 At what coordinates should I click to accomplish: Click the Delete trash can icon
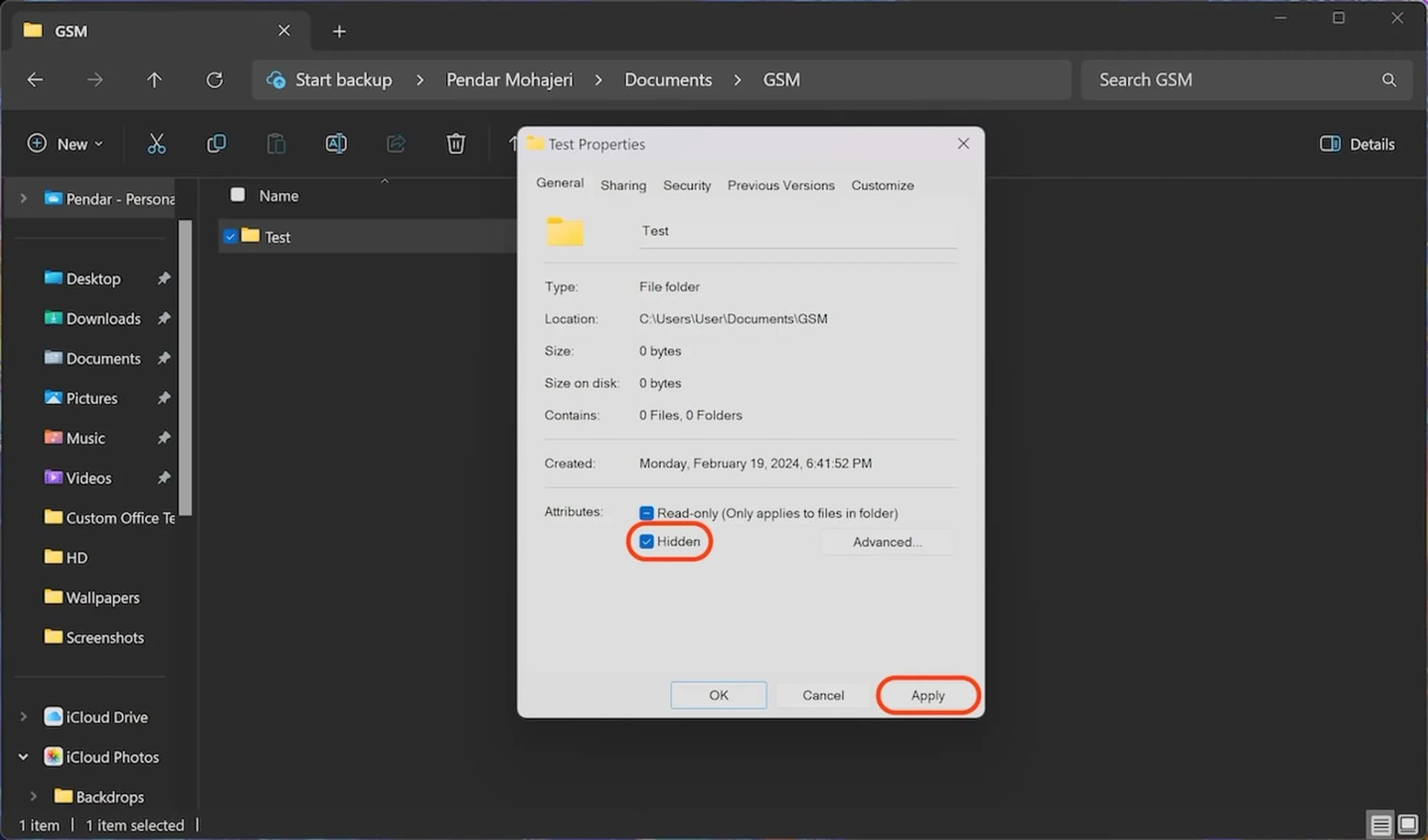456,143
